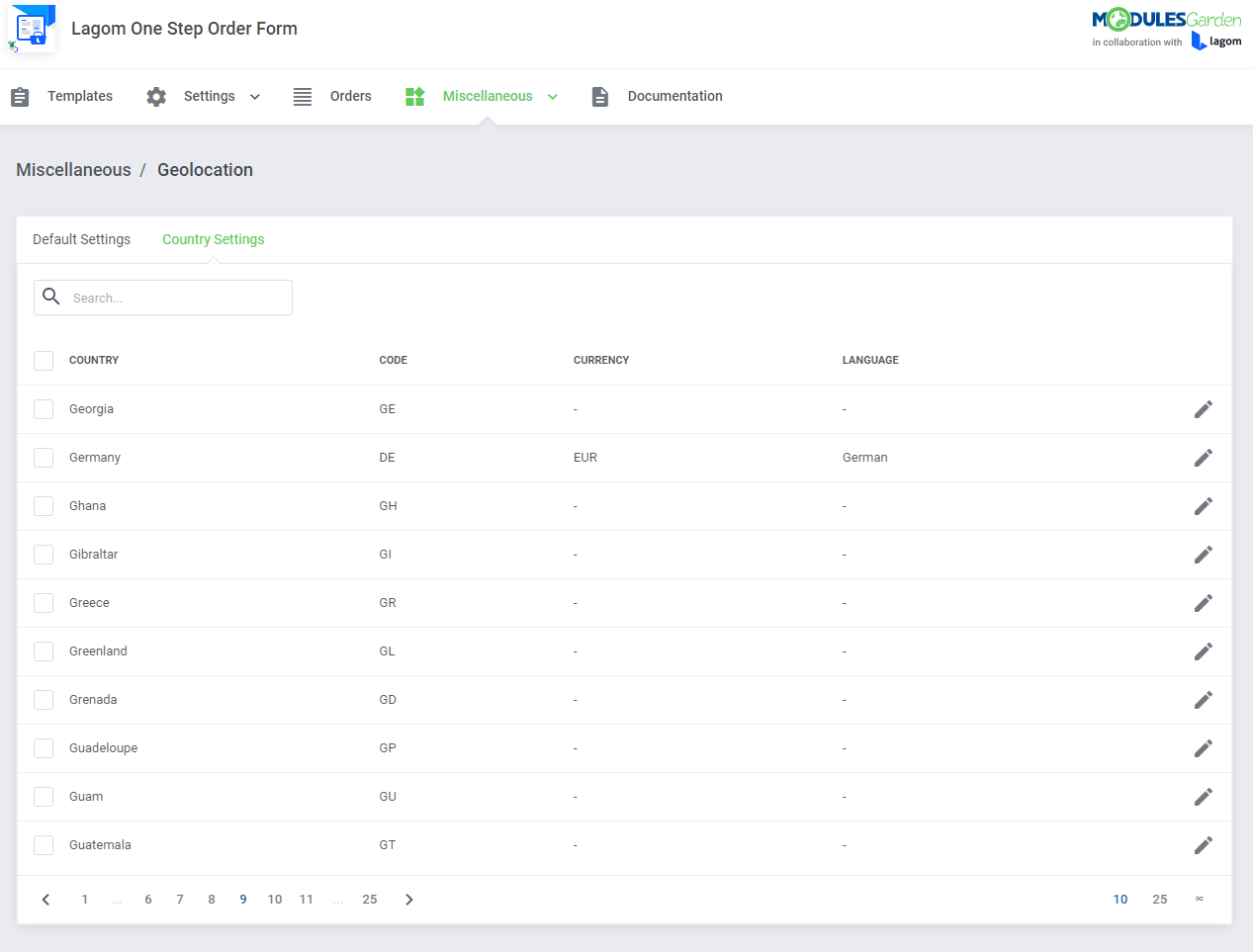Image resolution: width=1253 pixels, height=952 pixels.
Task: Go to page 6
Action: pos(148,900)
